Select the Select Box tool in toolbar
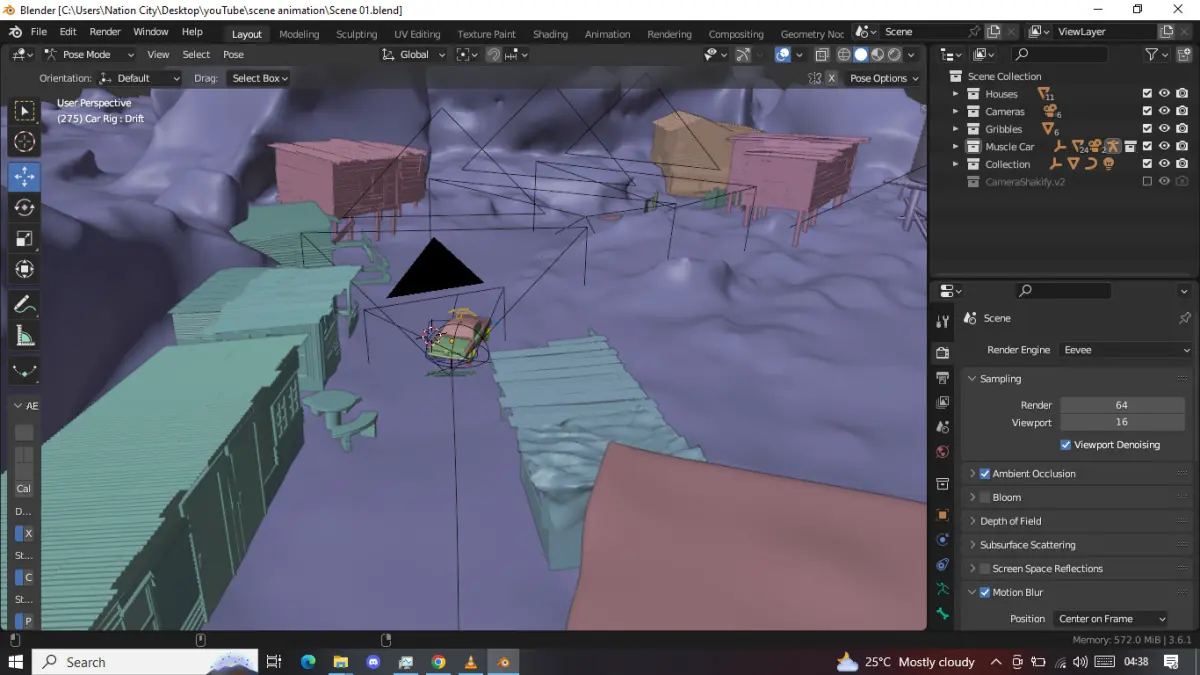 (x=24, y=111)
